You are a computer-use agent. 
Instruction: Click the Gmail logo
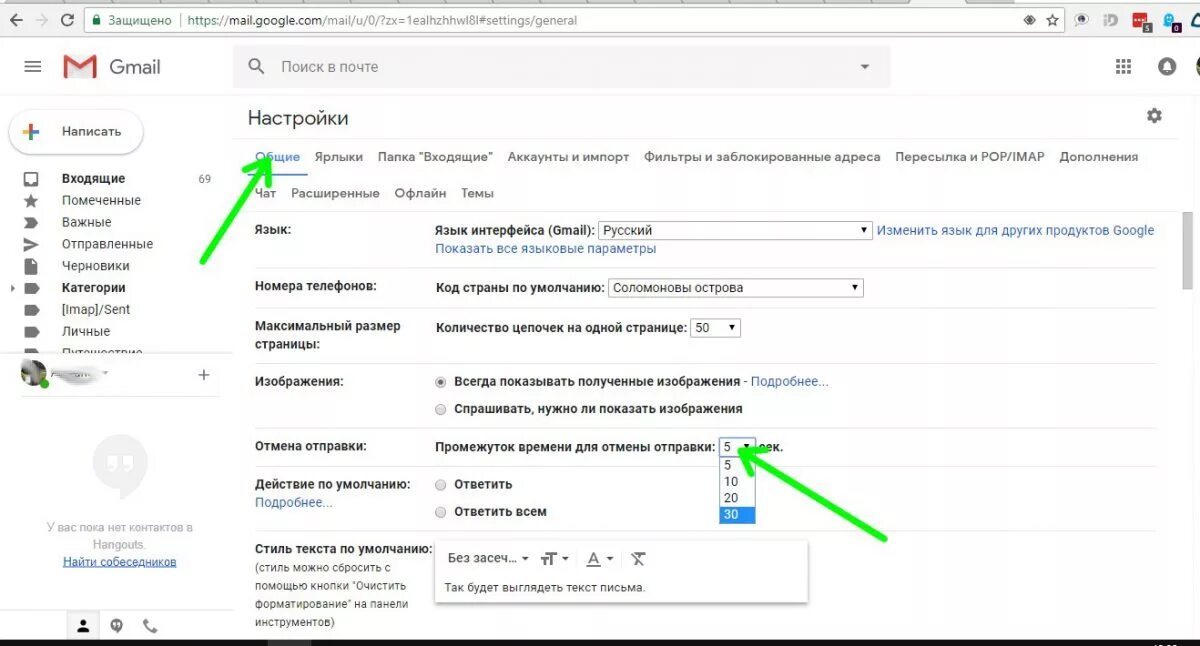pyautogui.click(x=112, y=67)
